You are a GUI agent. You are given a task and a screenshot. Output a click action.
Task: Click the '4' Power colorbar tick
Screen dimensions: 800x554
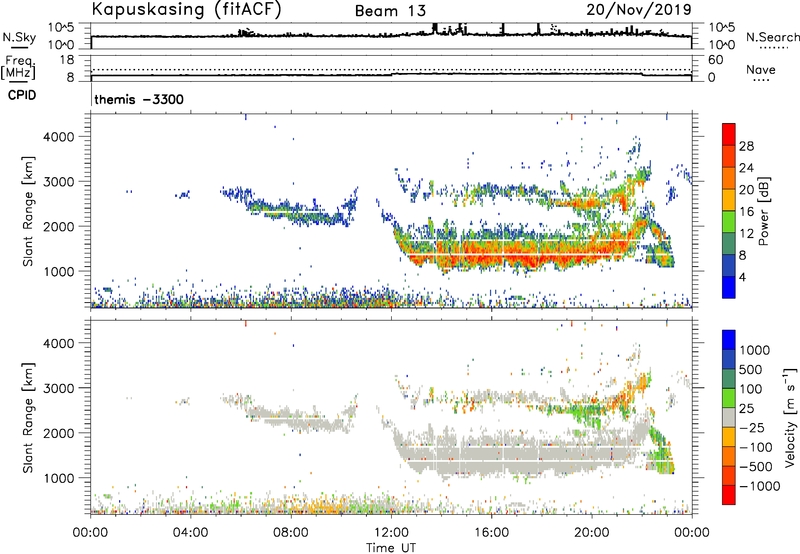[x=742, y=278]
